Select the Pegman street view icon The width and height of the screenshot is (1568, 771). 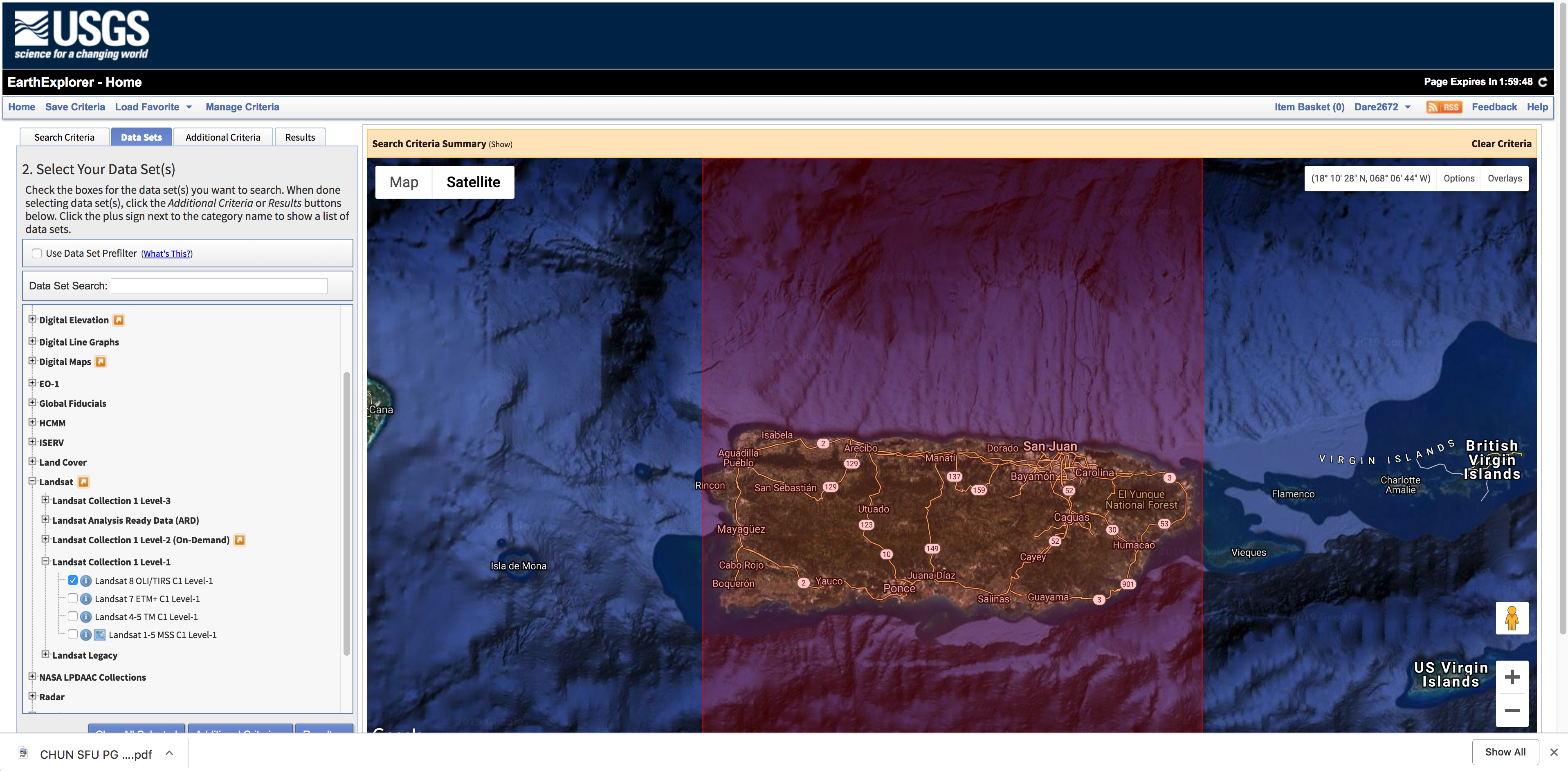coord(1512,618)
